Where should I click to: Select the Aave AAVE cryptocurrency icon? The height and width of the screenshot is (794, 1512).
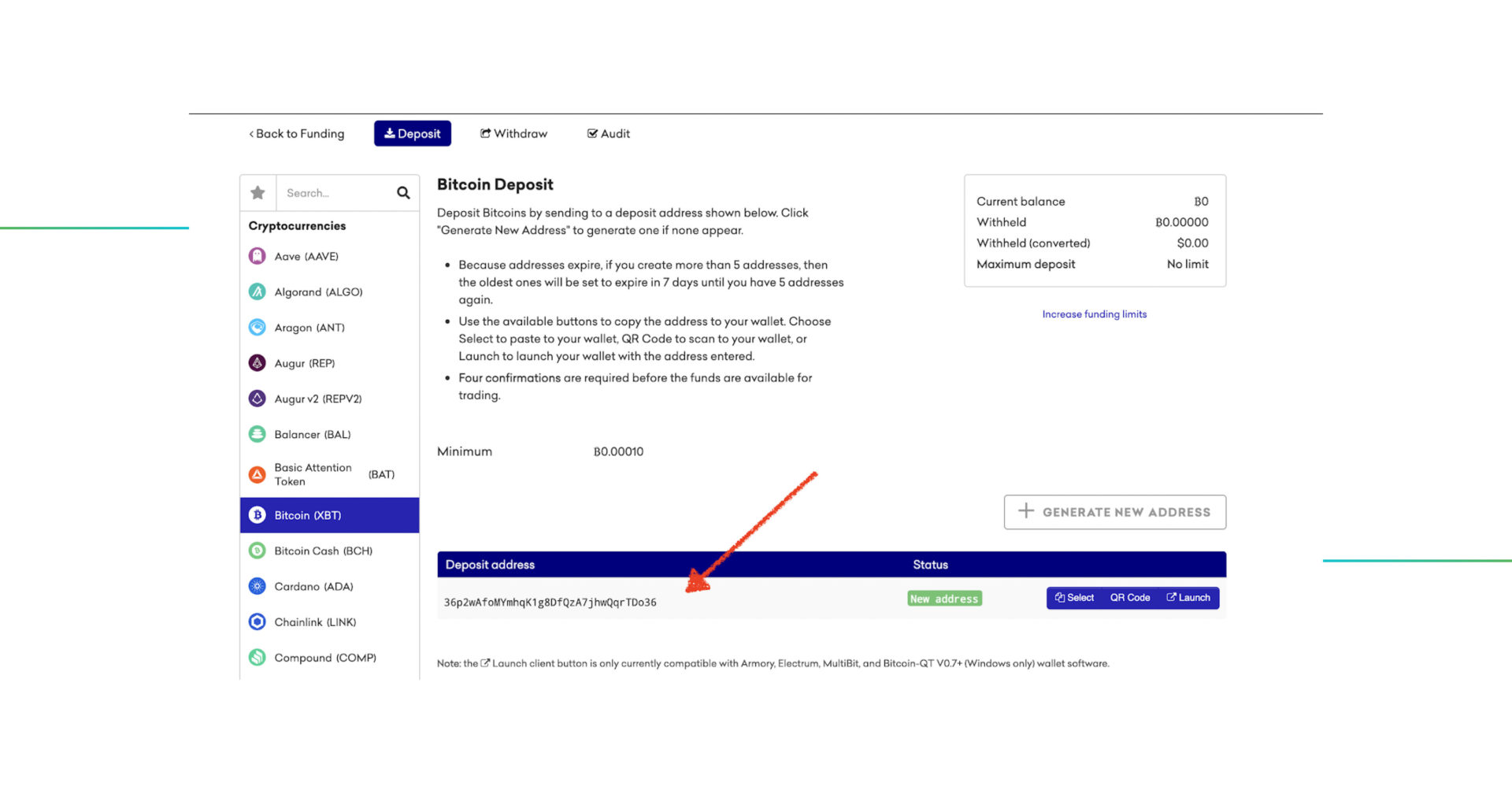tap(257, 256)
